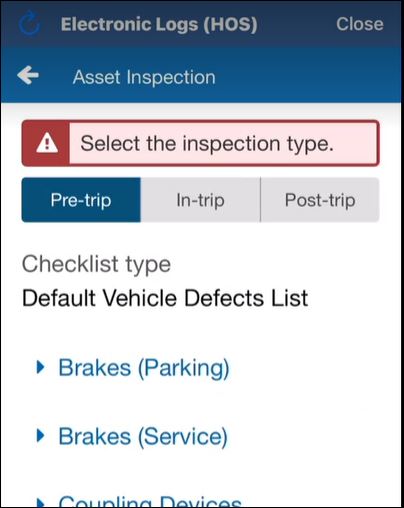Click the "Select the inspection type." message text
Screen dimensions: 404x508
[x=207, y=144]
